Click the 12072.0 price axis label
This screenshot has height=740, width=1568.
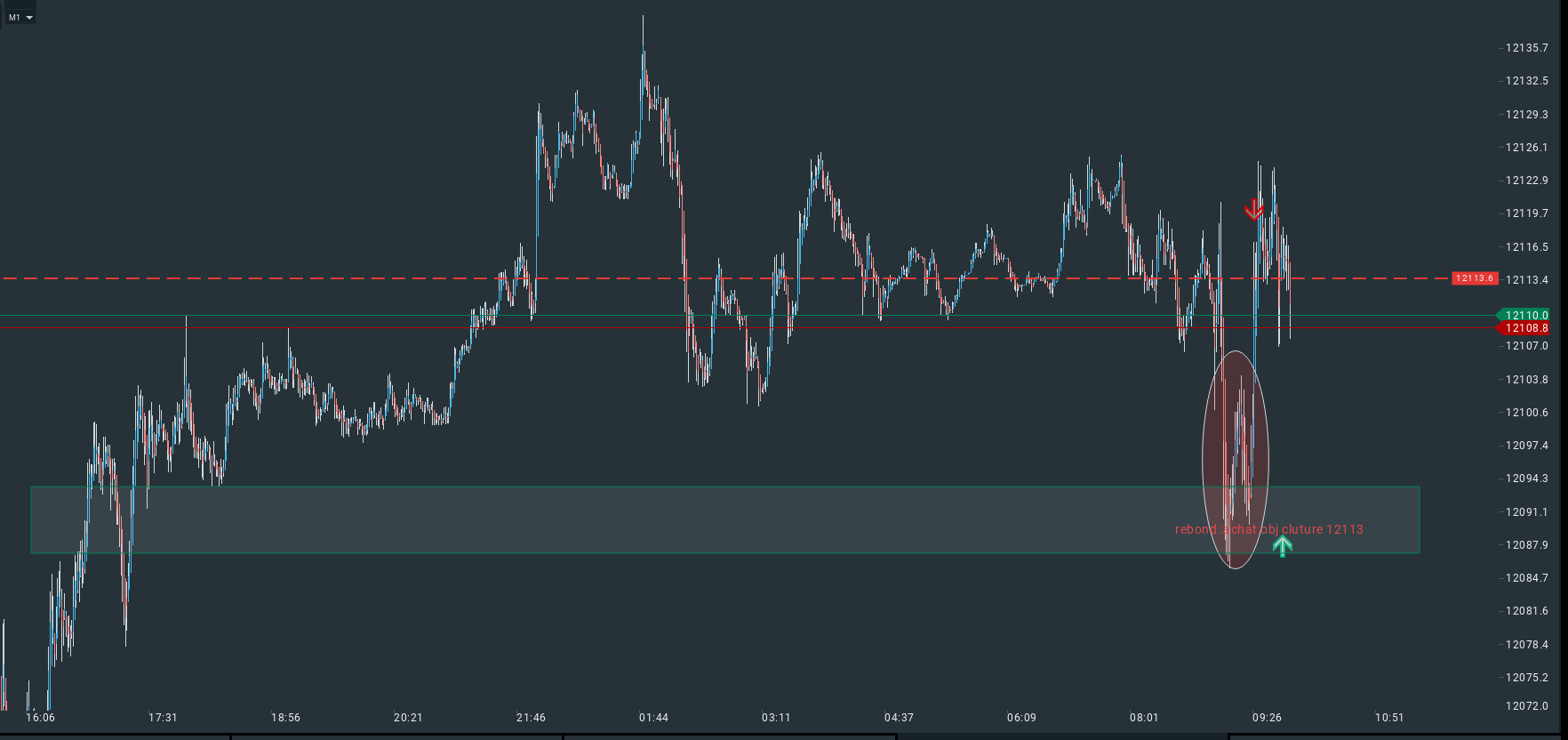click(x=1526, y=706)
